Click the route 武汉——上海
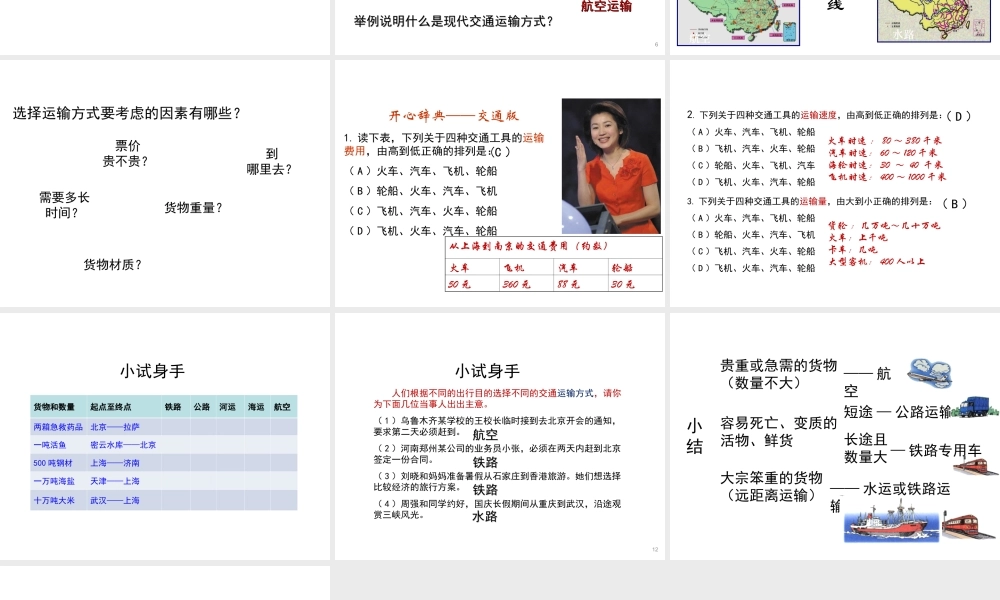1000x600 pixels. point(115,501)
